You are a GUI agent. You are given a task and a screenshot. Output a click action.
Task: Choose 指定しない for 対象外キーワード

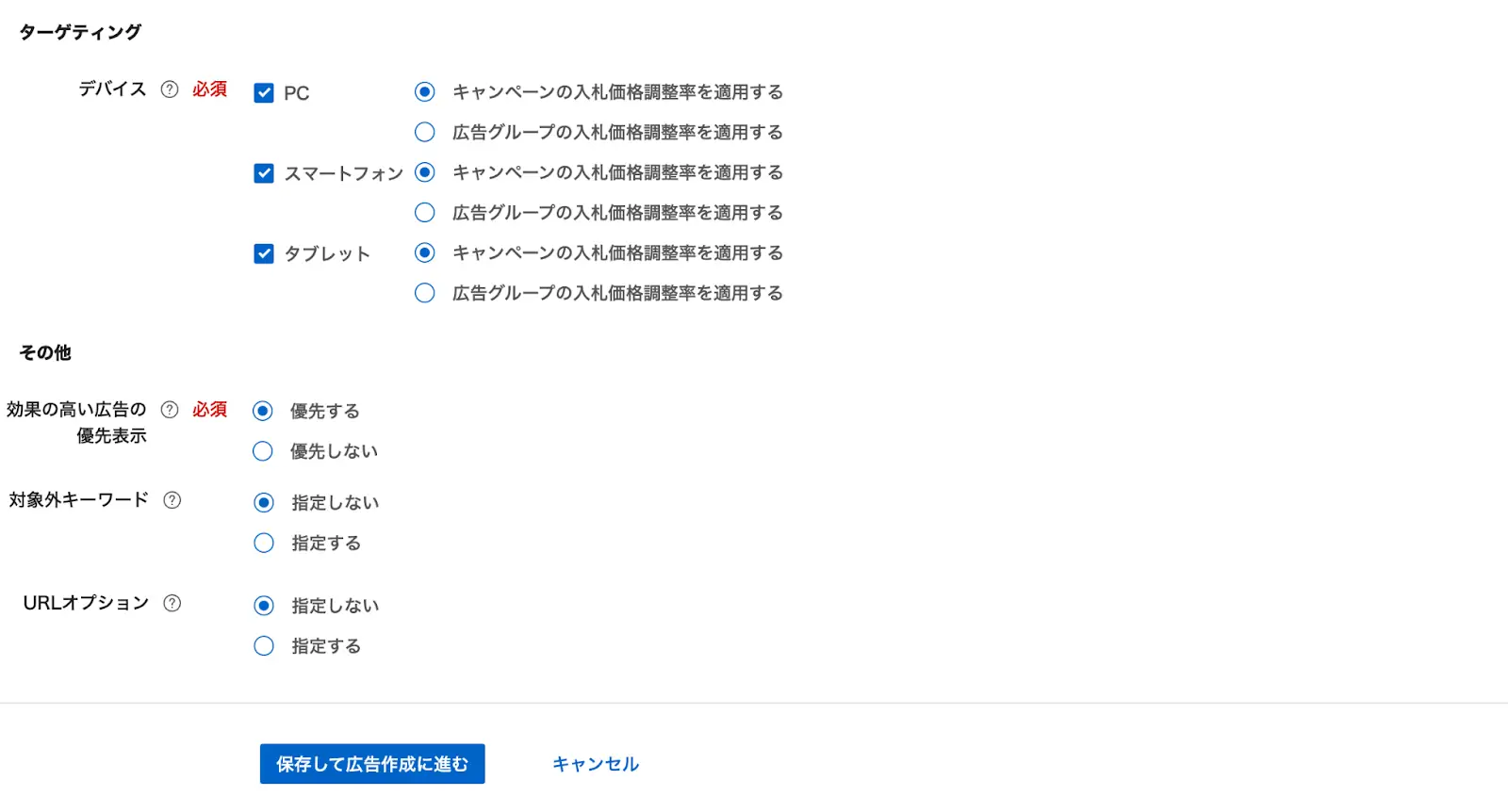[263, 502]
